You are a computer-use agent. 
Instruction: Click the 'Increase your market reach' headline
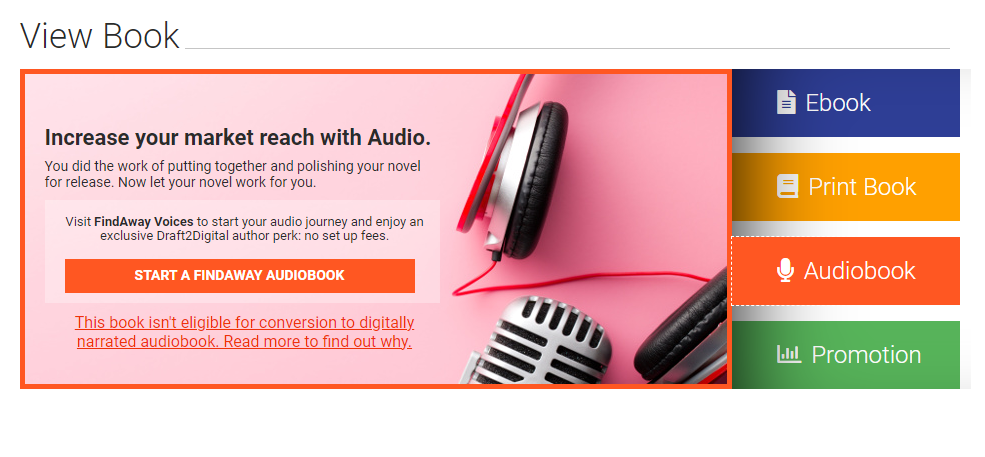(x=238, y=138)
